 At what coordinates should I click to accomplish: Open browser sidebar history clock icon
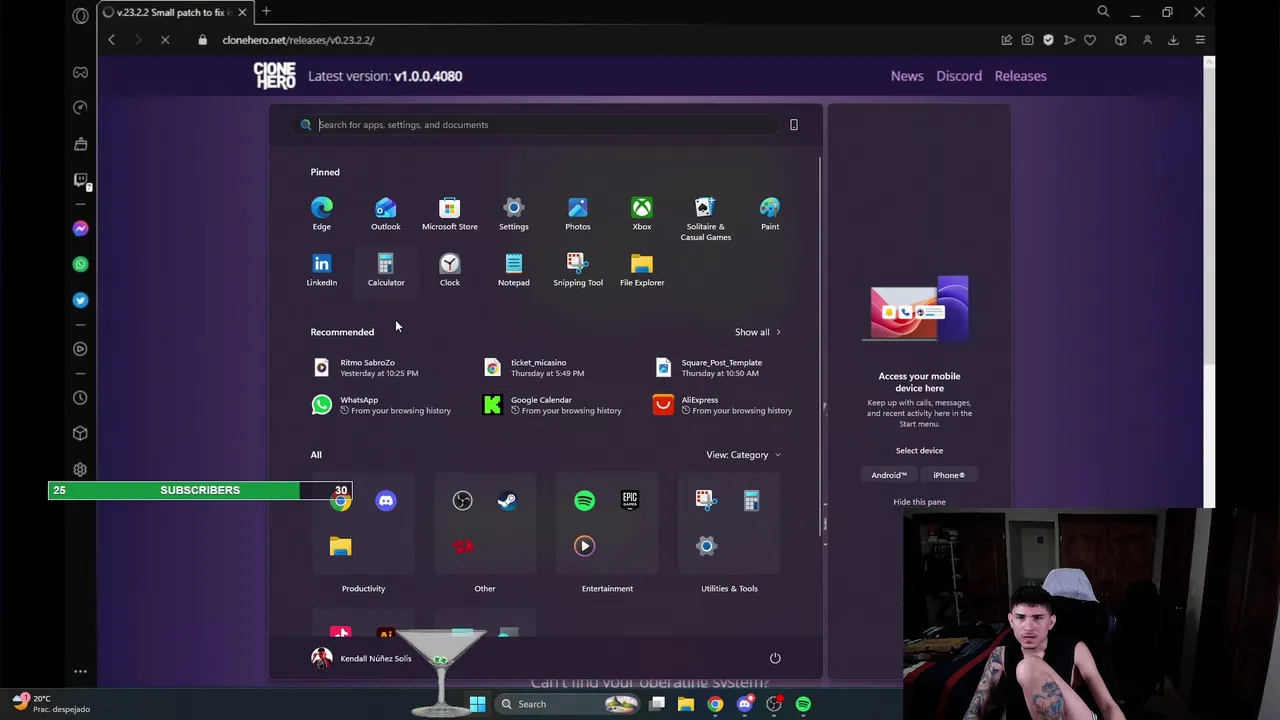pos(80,397)
